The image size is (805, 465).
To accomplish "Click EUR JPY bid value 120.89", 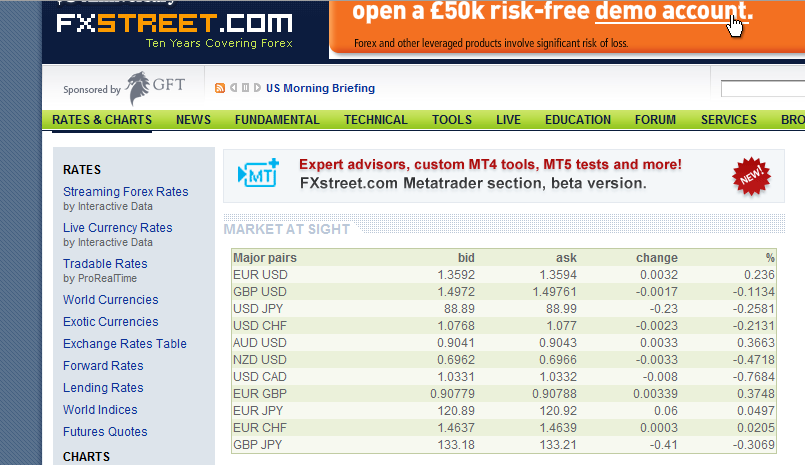I will (x=456, y=411).
